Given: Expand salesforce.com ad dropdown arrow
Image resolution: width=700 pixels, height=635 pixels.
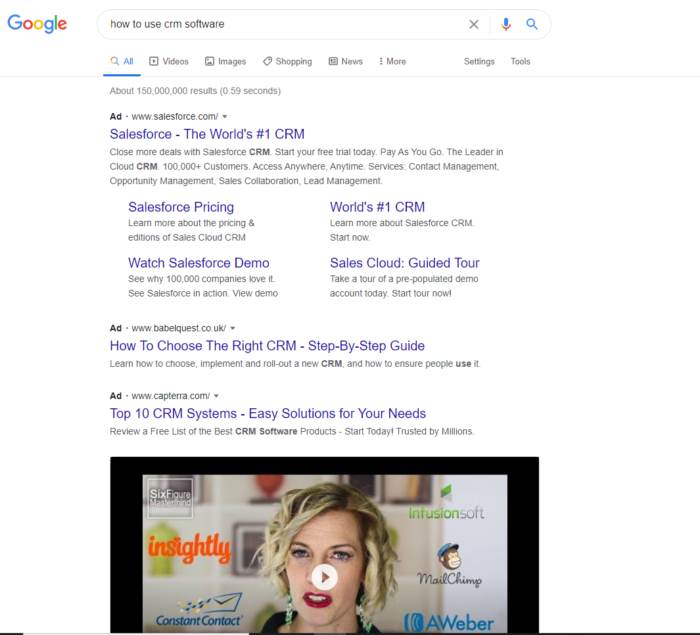Looking at the screenshot, I should (225, 117).
